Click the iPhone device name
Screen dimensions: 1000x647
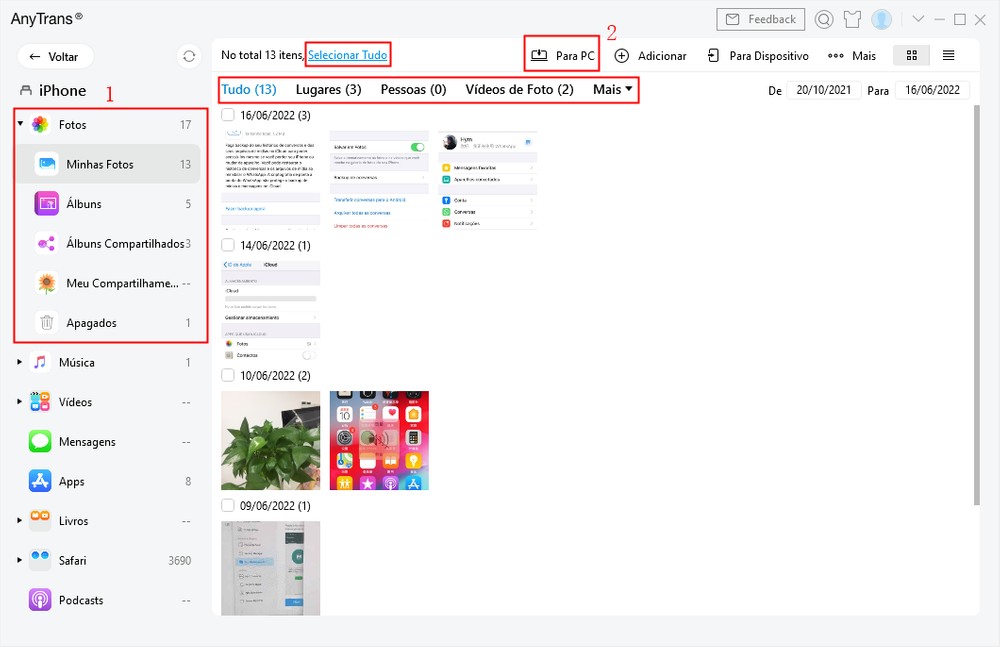(x=62, y=91)
